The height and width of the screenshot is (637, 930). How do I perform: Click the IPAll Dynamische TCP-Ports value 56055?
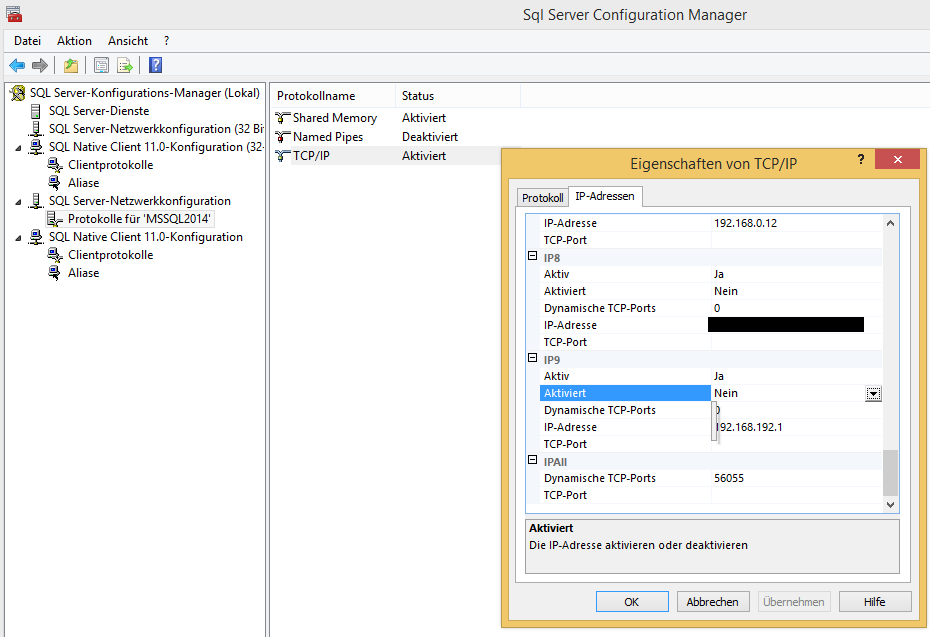(x=729, y=478)
